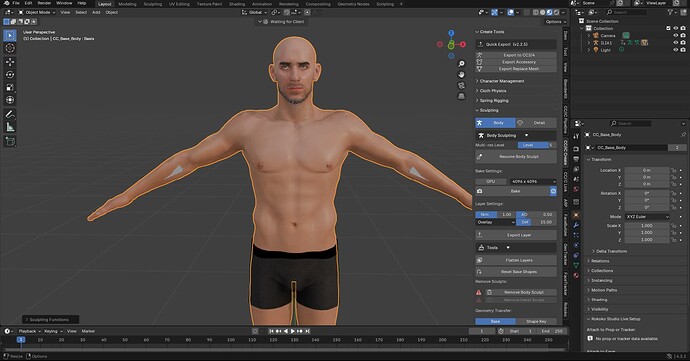
Task: Click the Camera object data icon in Outliner
Action: (626, 35)
